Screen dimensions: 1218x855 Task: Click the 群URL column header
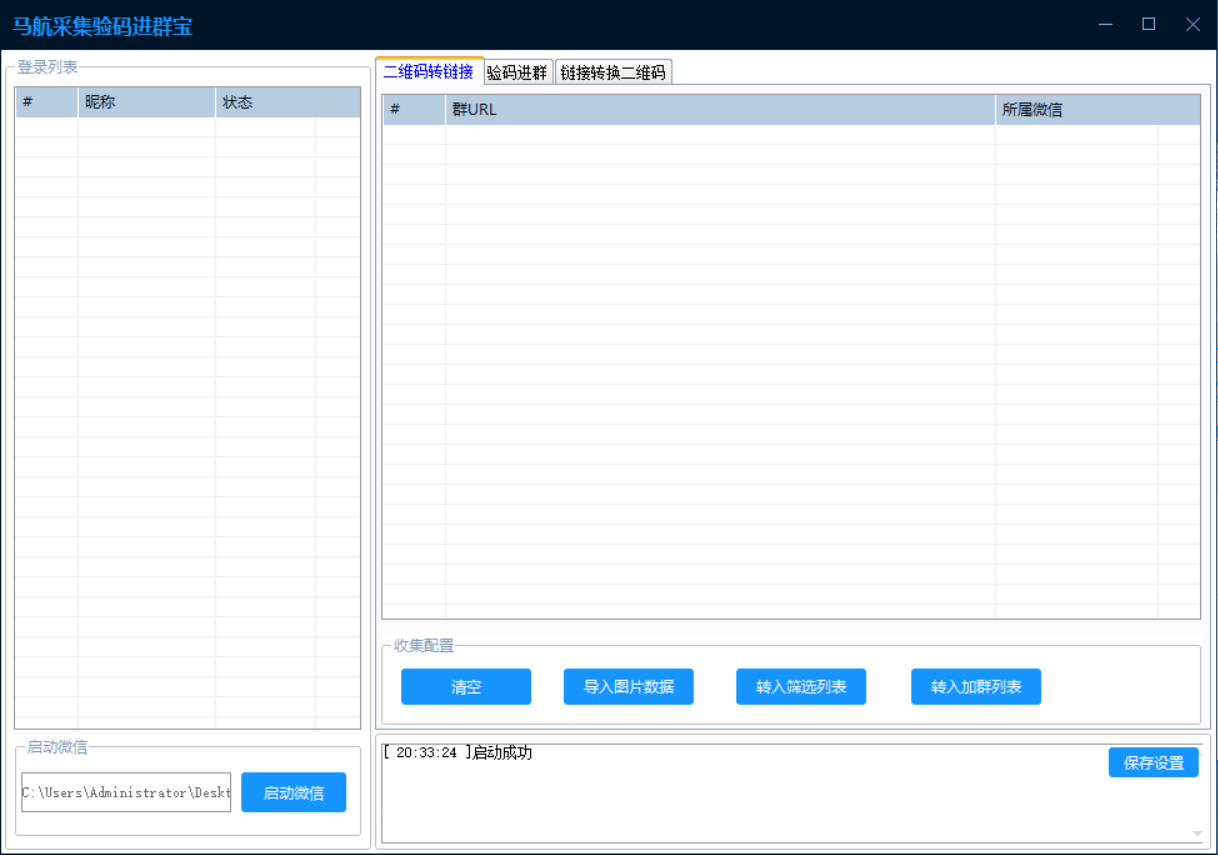[x=720, y=110]
